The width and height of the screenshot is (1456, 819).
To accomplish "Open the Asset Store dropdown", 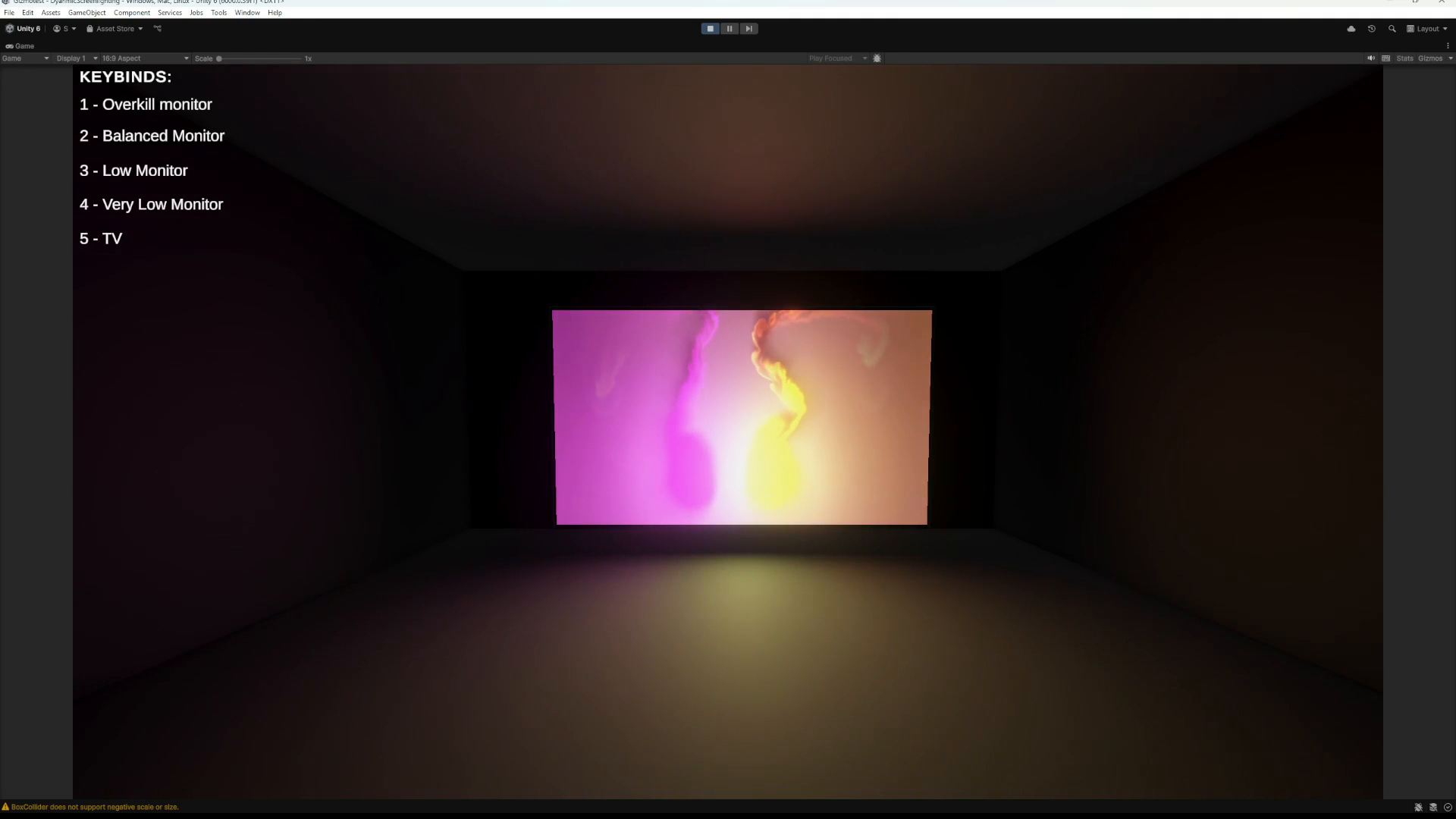I will [x=115, y=29].
